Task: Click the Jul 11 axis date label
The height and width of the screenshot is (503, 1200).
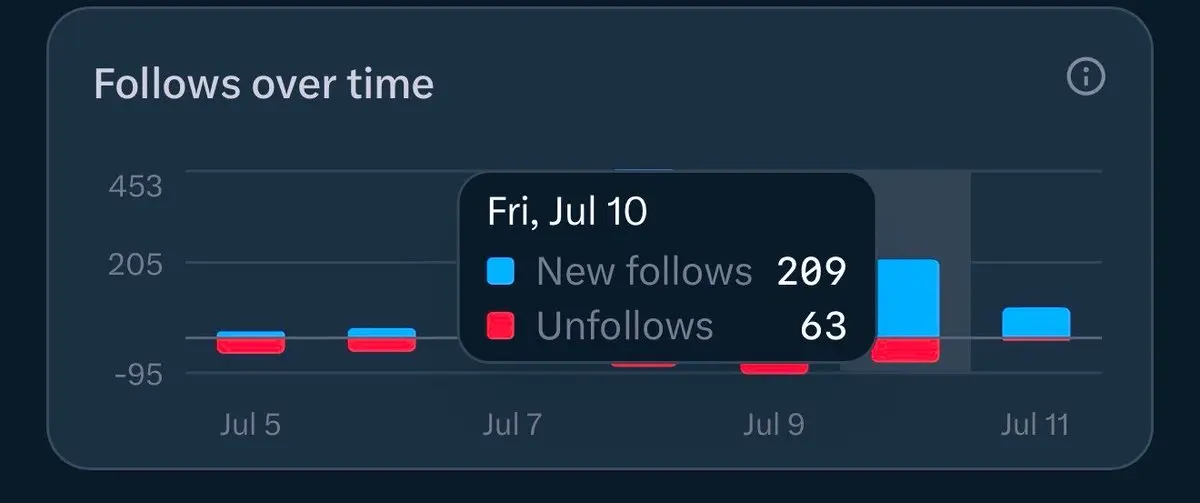Action: click(1035, 425)
